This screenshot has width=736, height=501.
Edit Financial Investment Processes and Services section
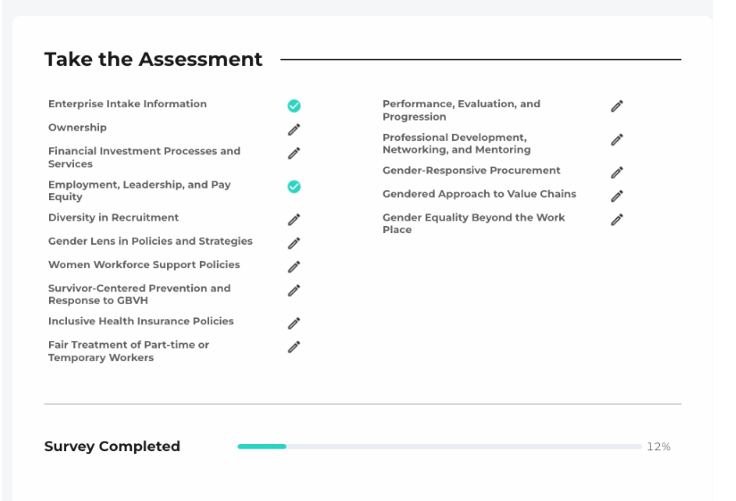click(x=294, y=153)
